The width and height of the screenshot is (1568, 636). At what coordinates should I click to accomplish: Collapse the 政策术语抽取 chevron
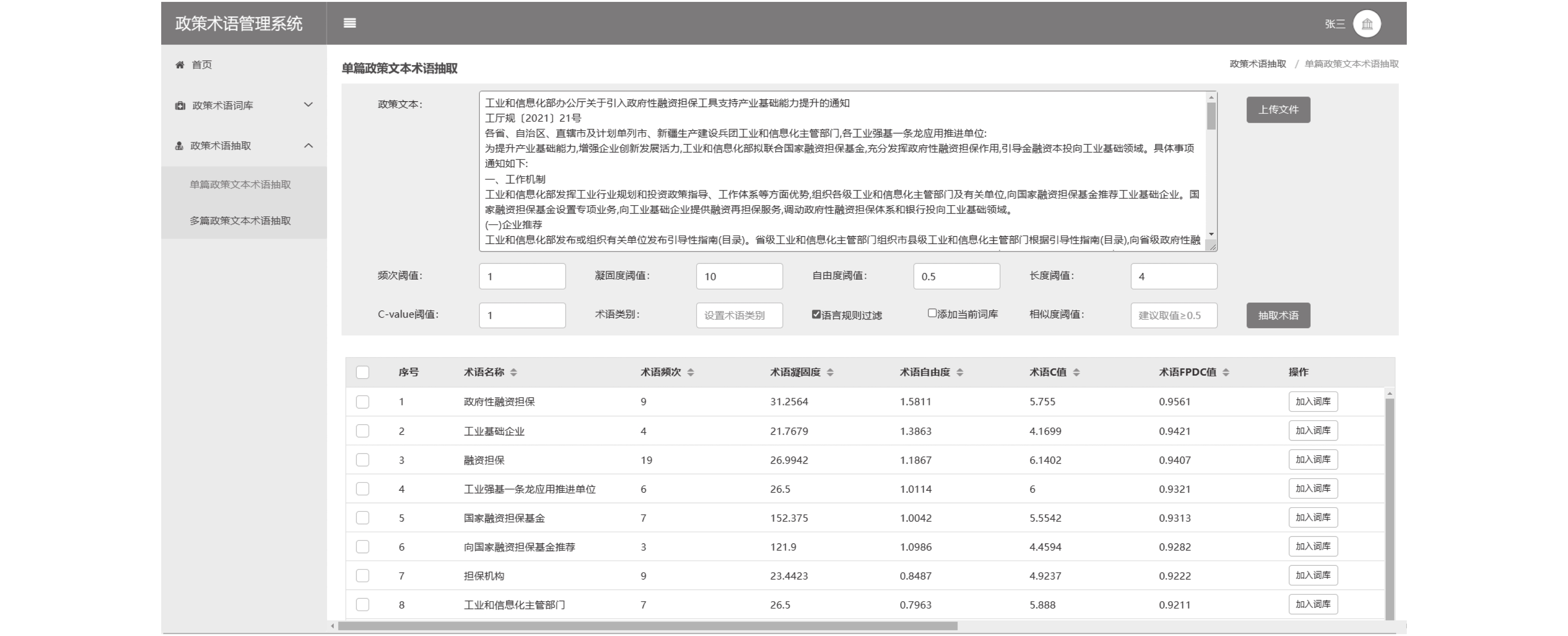point(309,146)
